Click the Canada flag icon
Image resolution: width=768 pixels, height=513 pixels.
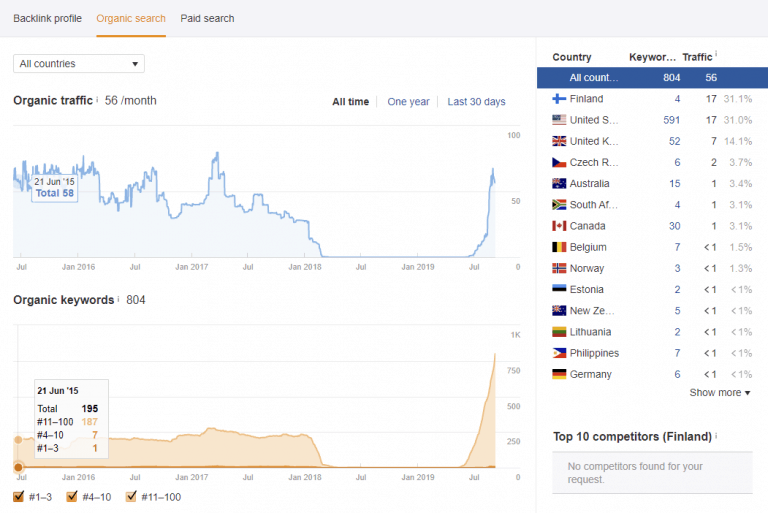559,226
